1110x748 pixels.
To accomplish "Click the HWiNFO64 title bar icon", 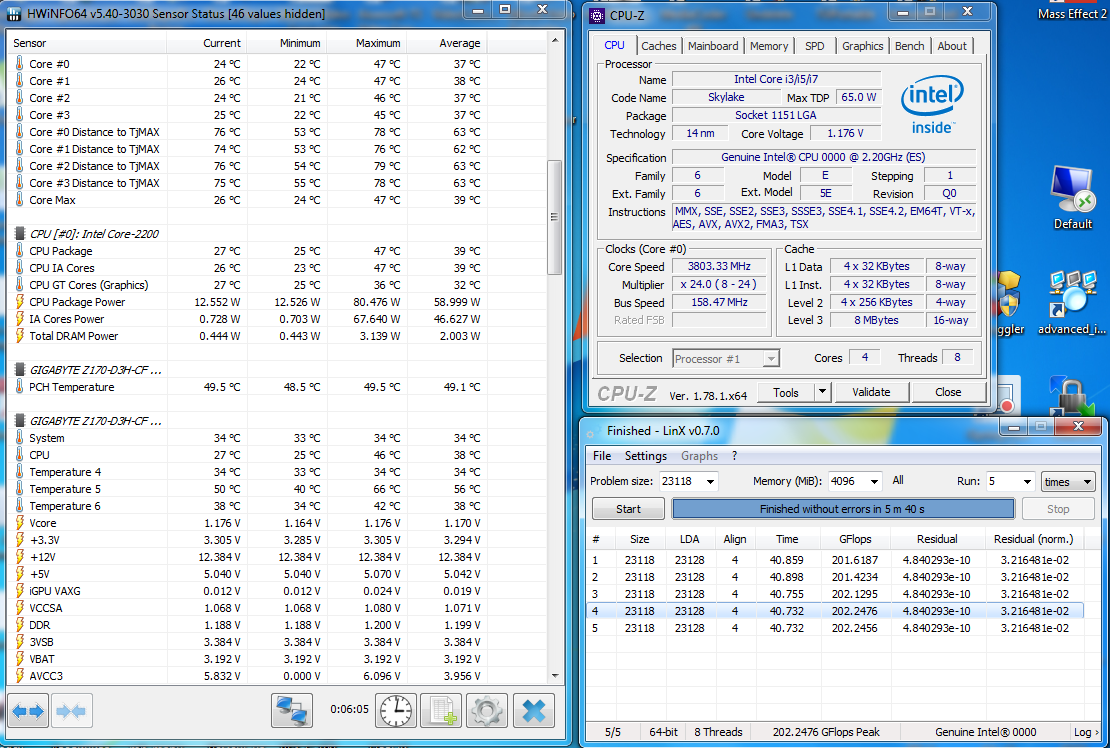I will [x=14, y=14].
